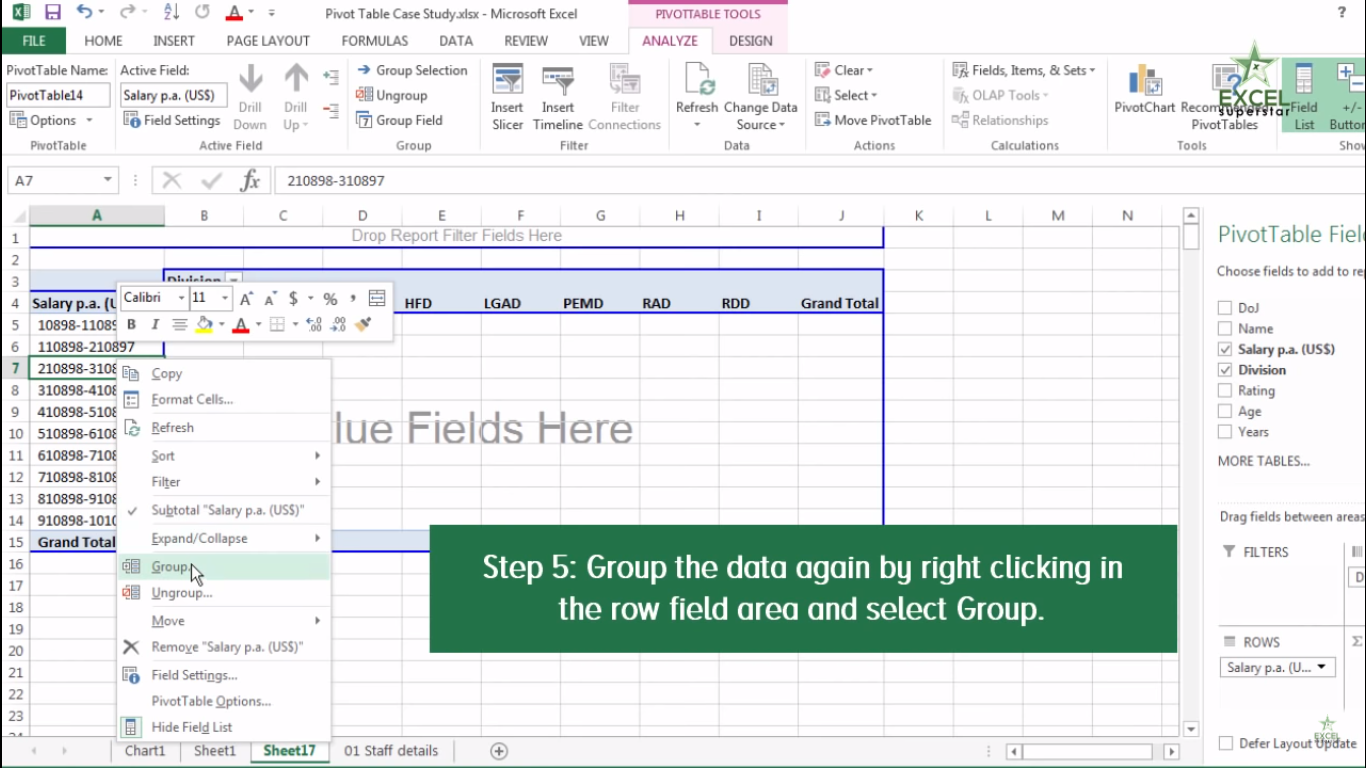This screenshot has height=768, width=1366.
Task: Open the fill color dropdown arrow in the mini toolbar
Action: tap(221, 324)
